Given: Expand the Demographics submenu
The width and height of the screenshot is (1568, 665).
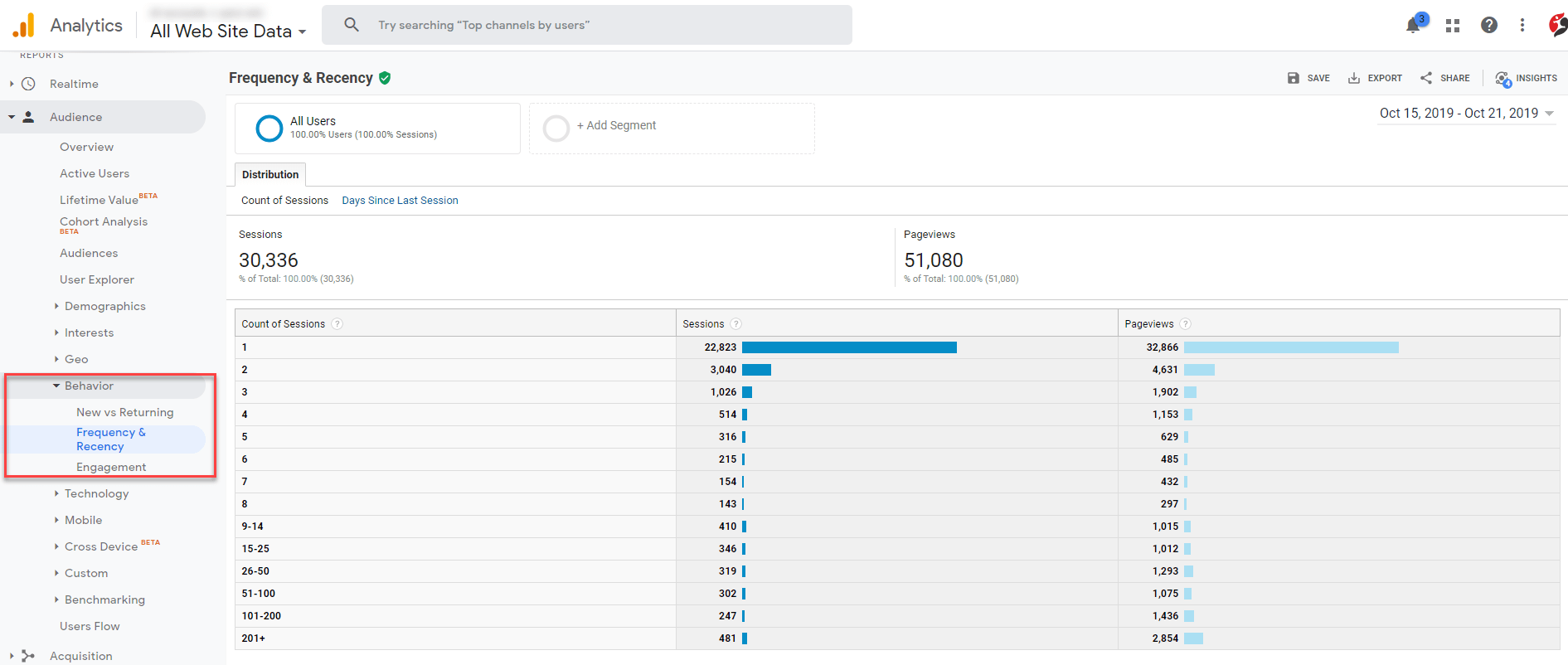Looking at the screenshot, I should (56, 306).
